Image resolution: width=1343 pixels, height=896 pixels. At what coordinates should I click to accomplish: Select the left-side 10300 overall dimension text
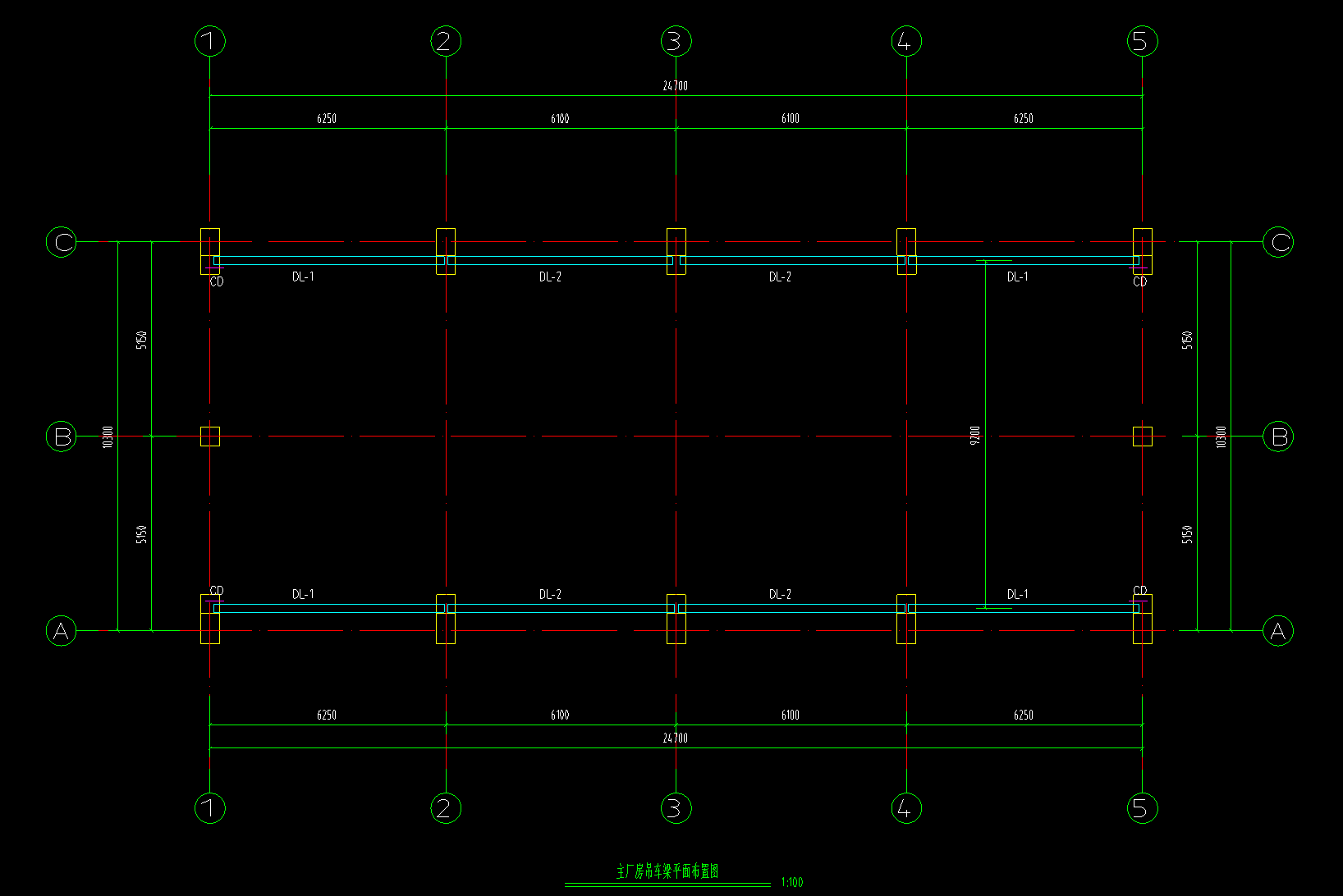click(x=108, y=437)
